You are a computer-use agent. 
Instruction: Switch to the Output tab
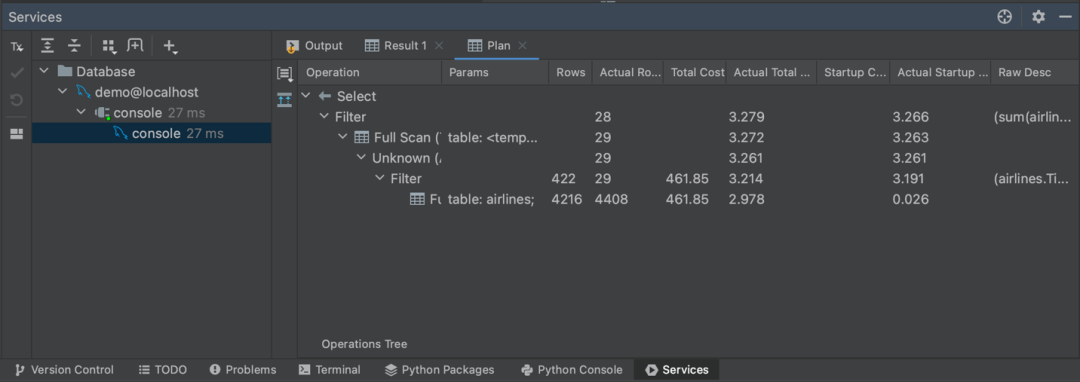point(314,46)
